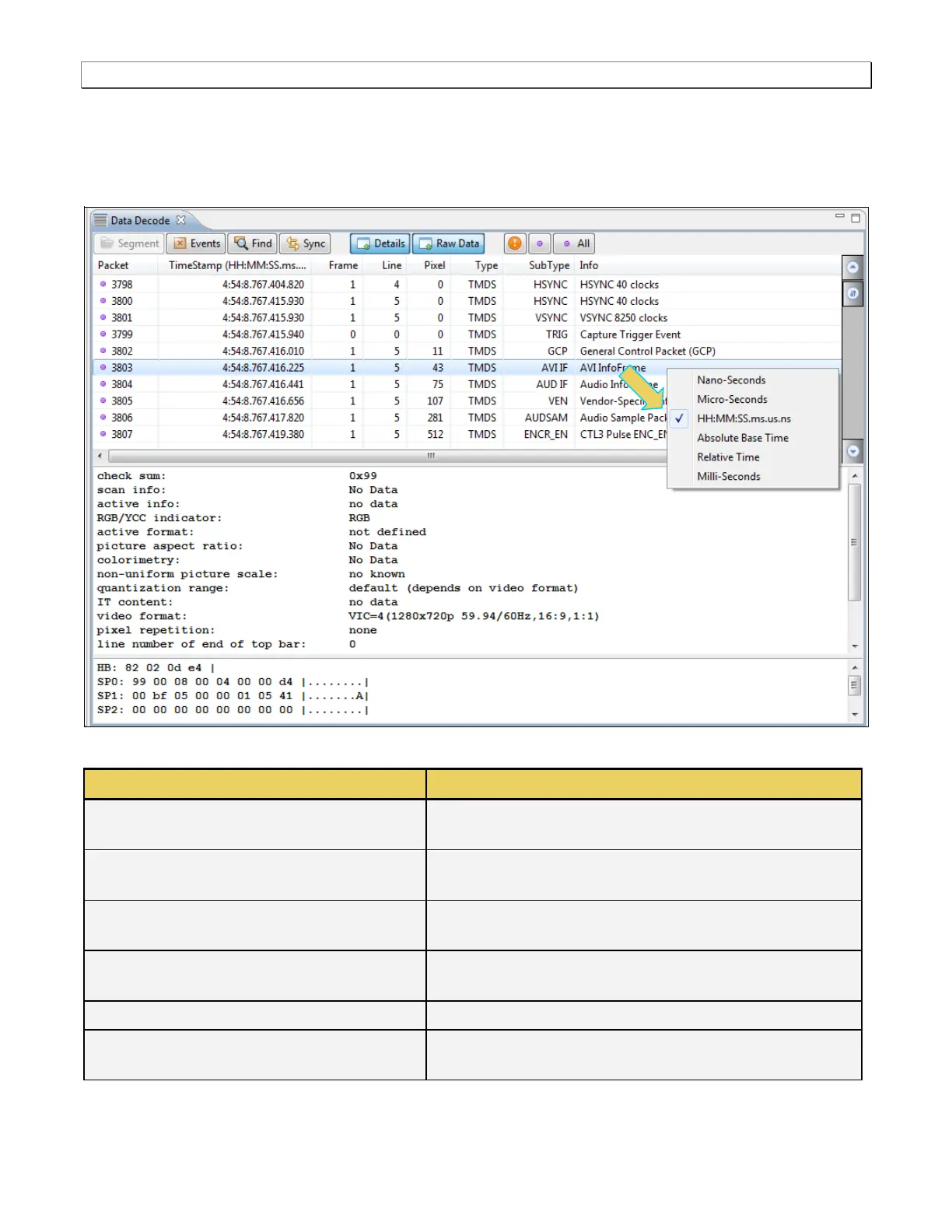952x1232 pixels.
Task: Choose Nano-Seconds from the context menu
Action: (731, 380)
